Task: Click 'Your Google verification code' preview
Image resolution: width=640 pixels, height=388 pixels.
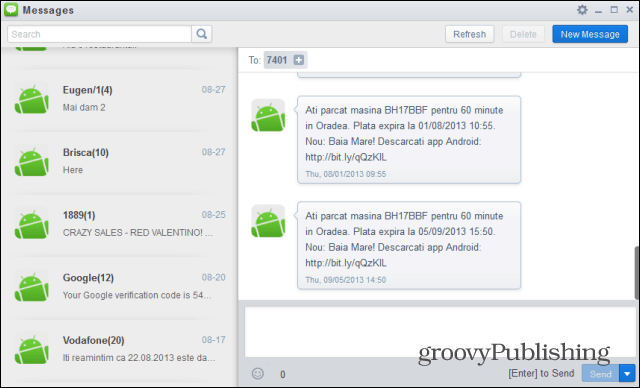Action: (137, 295)
